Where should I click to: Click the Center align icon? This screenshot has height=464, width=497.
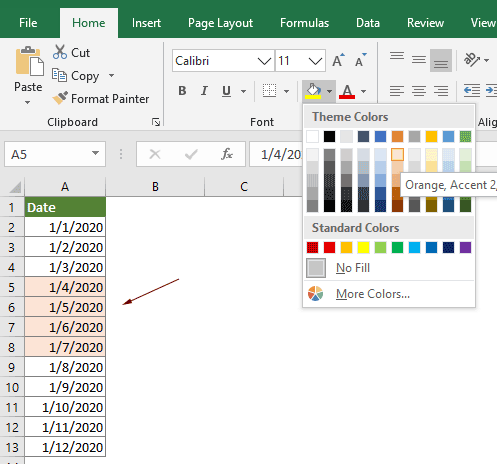[419, 91]
